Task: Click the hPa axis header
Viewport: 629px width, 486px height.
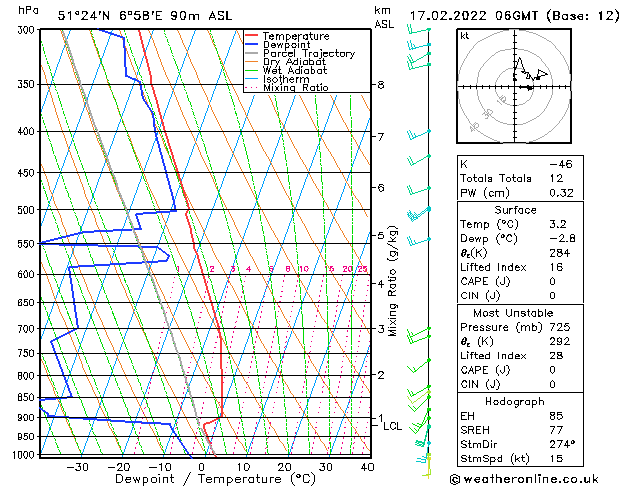Action: click(x=28, y=10)
